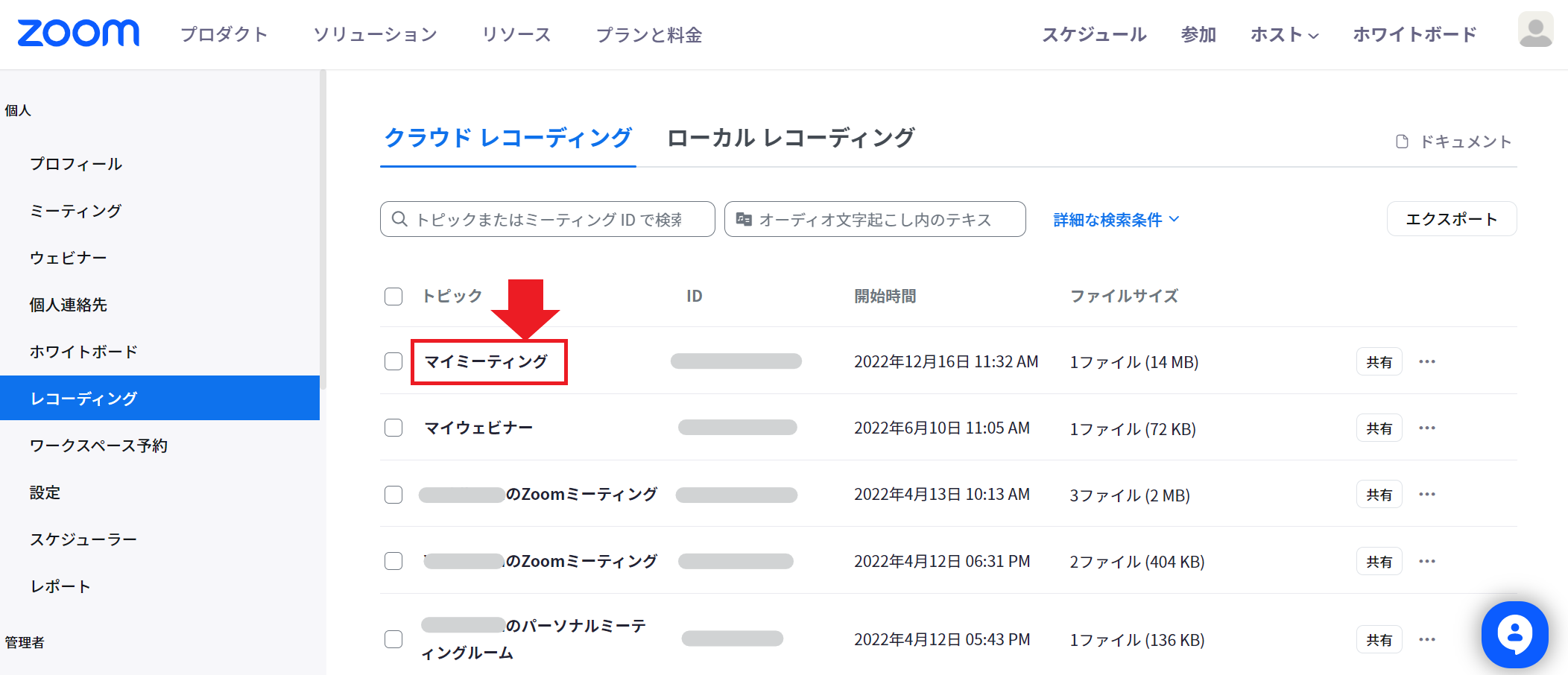Click the エクスポート button
The image size is (1568, 675).
[1452, 219]
